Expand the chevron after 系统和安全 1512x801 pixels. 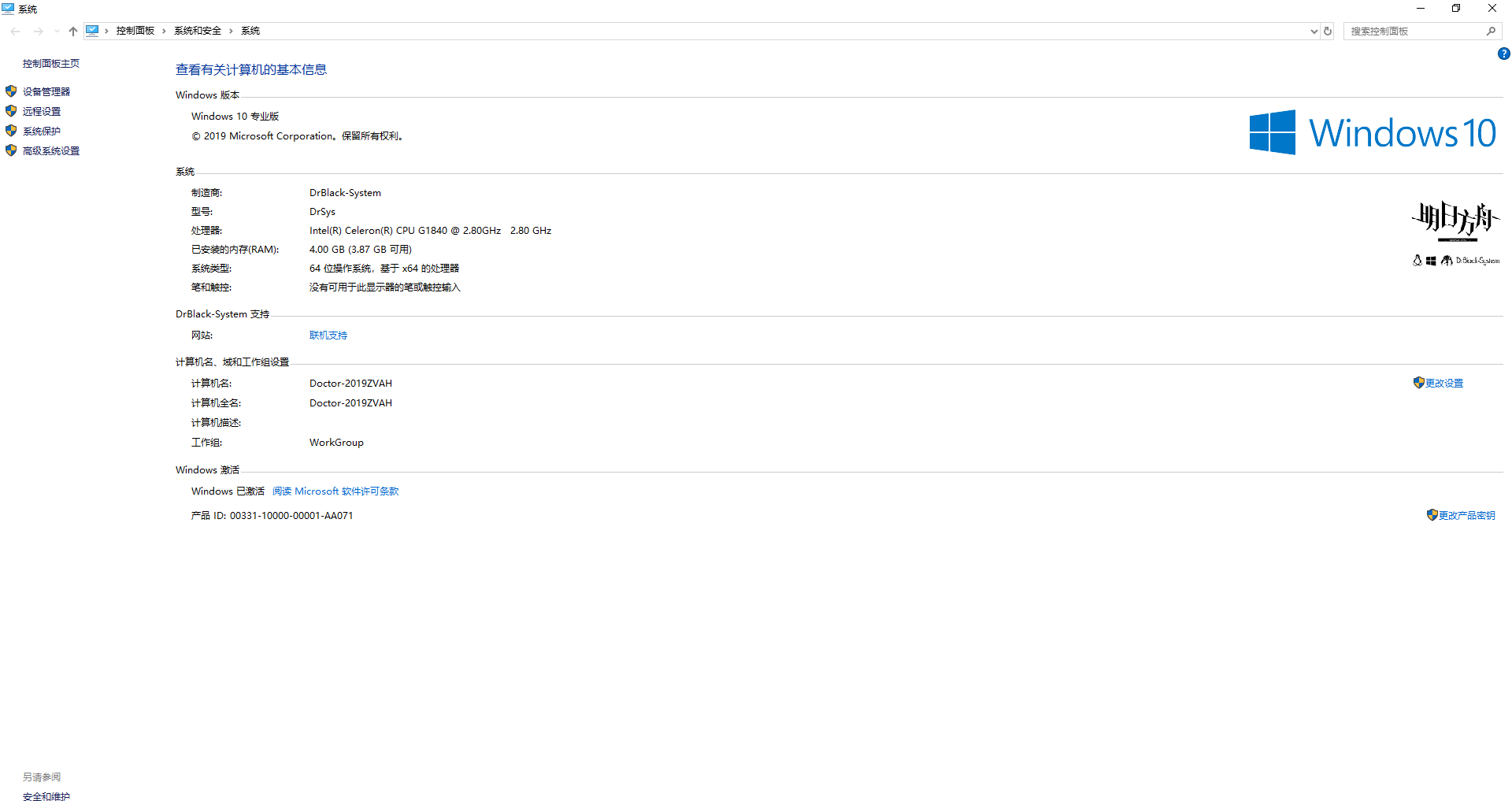[231, 31]
